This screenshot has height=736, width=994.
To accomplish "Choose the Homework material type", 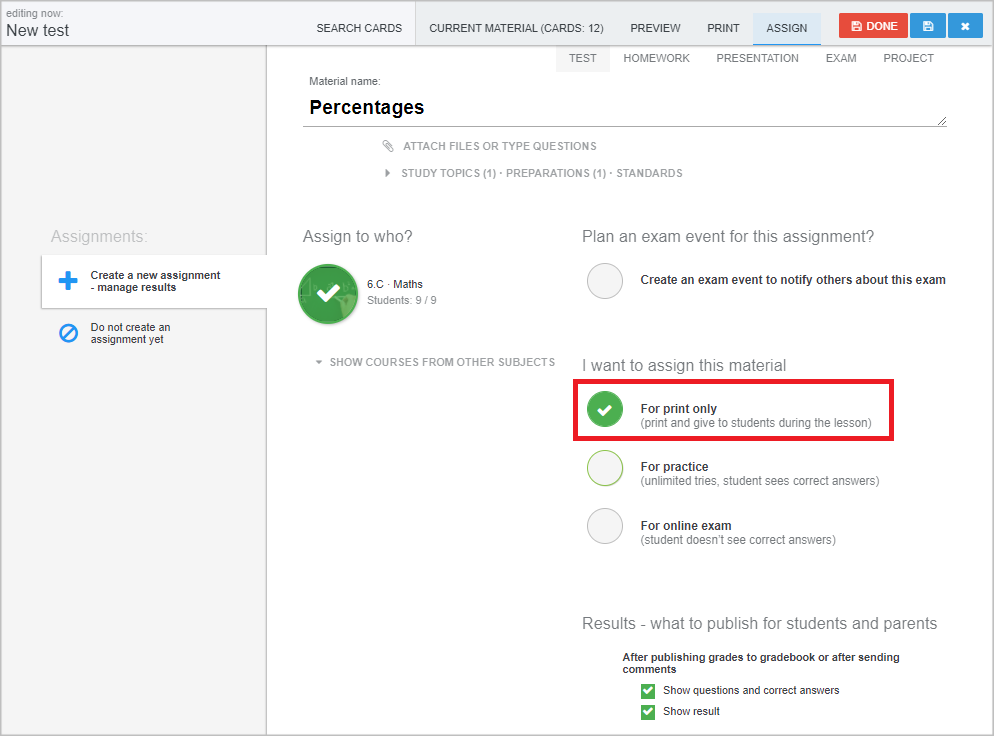I will (656, 58).
